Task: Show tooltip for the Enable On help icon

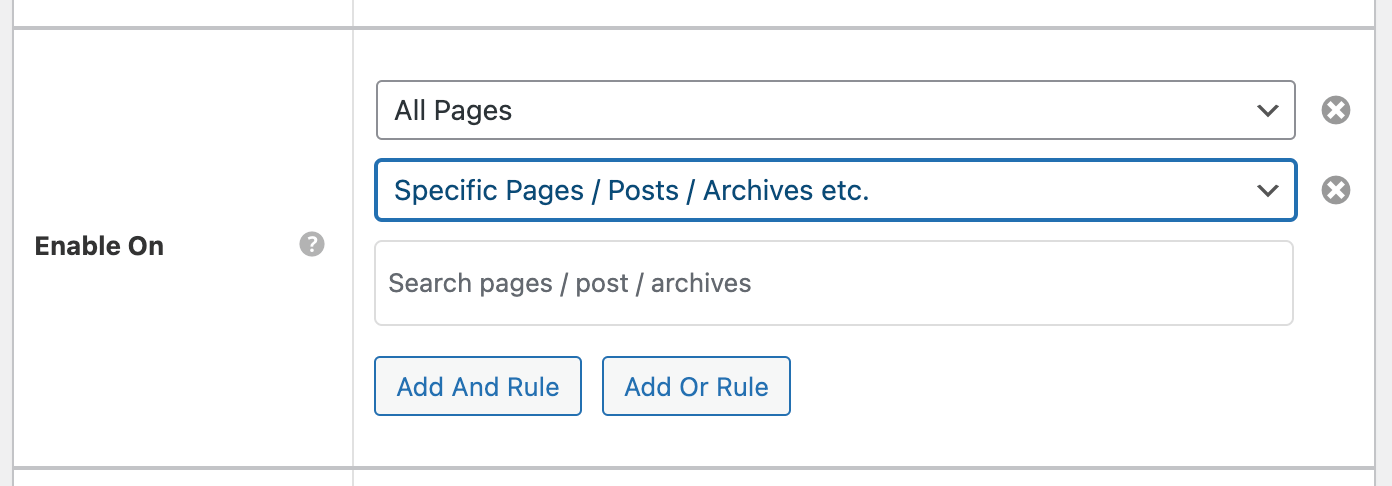Action: coord(312,245)
